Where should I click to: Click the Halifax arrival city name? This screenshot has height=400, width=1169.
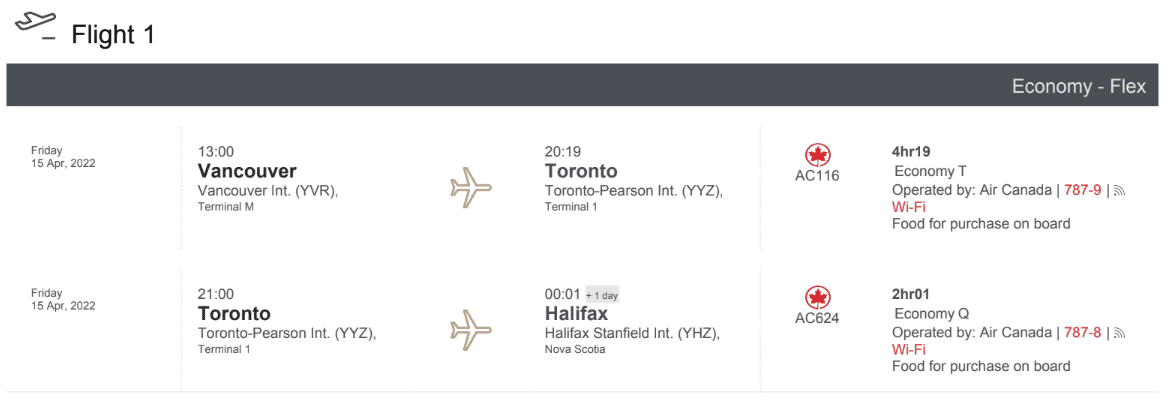pyautogui.click(x=576, y=314)
